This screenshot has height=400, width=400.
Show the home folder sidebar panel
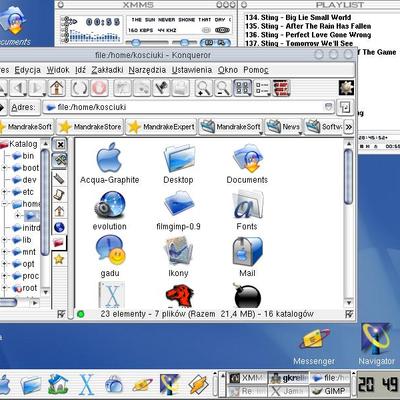pos(59,211)
